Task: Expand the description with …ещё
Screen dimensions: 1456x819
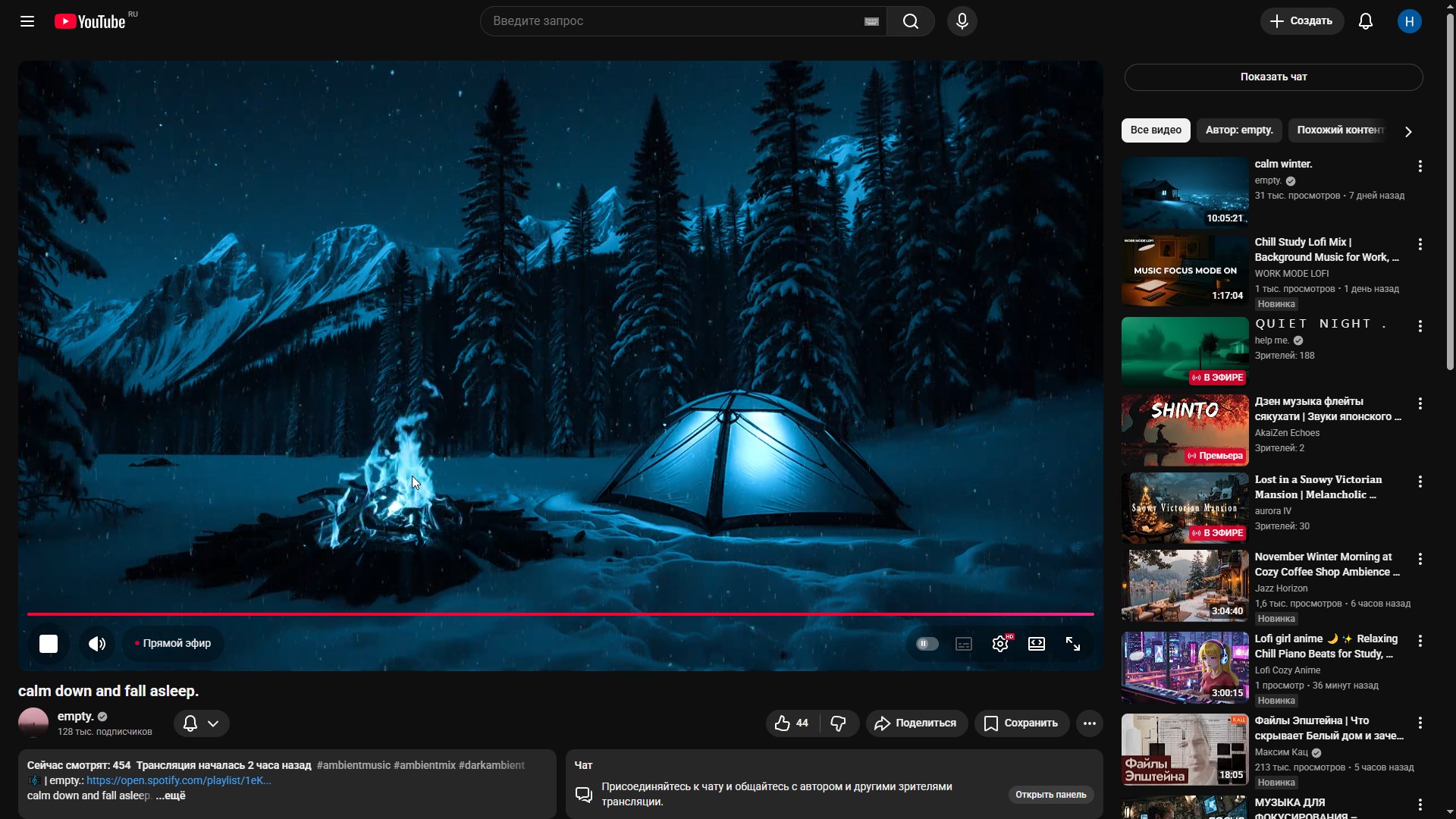Action: [171, 796]
